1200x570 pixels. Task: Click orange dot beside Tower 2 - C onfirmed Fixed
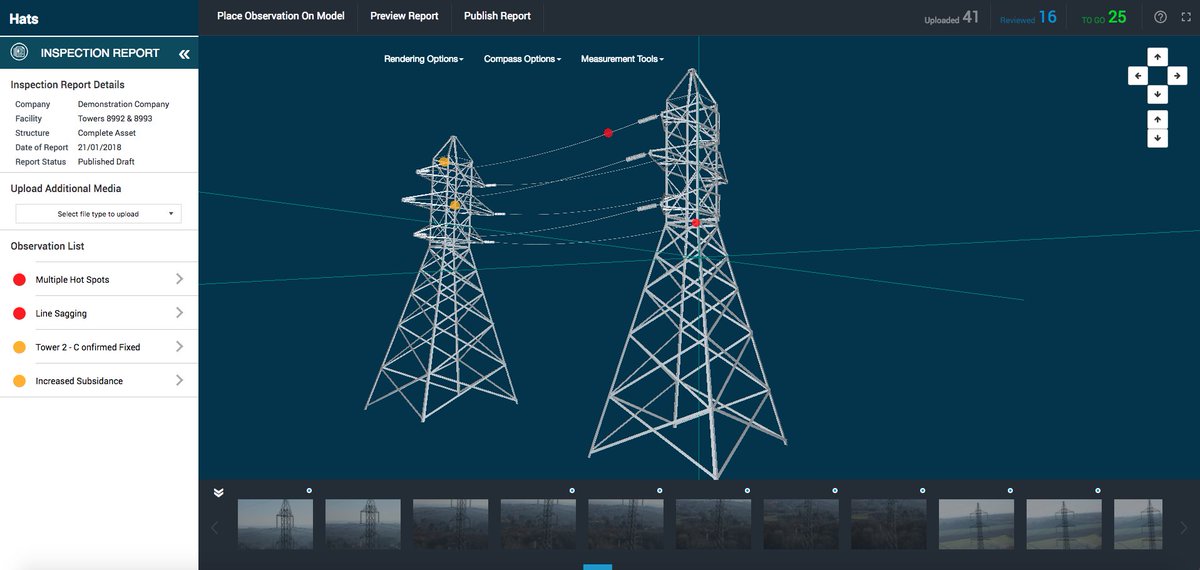point(19,347)
